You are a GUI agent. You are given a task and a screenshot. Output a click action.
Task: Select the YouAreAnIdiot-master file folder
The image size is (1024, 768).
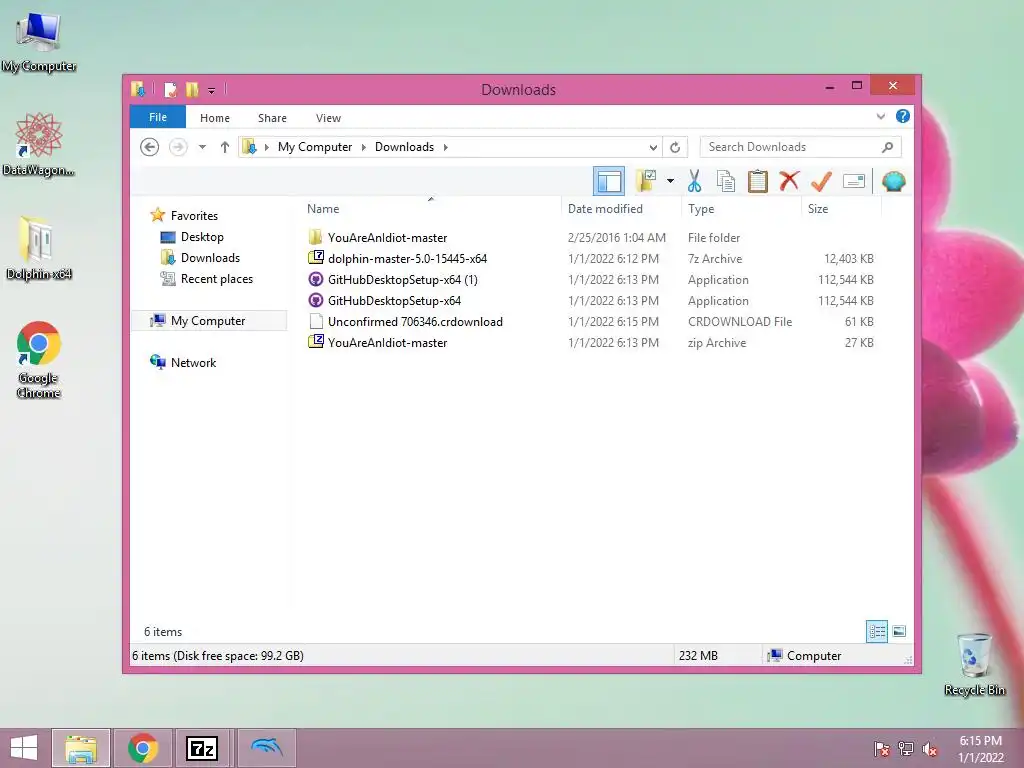pos(387,238)
